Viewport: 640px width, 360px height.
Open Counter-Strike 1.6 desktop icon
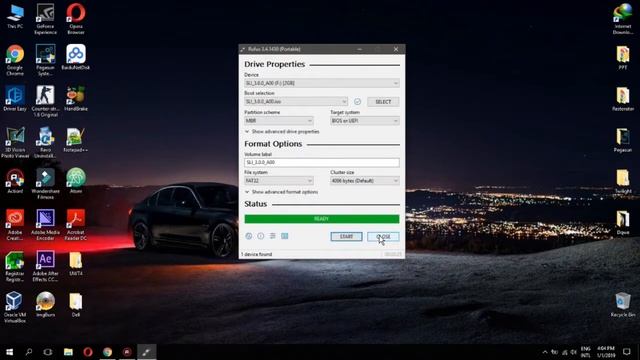45,101
